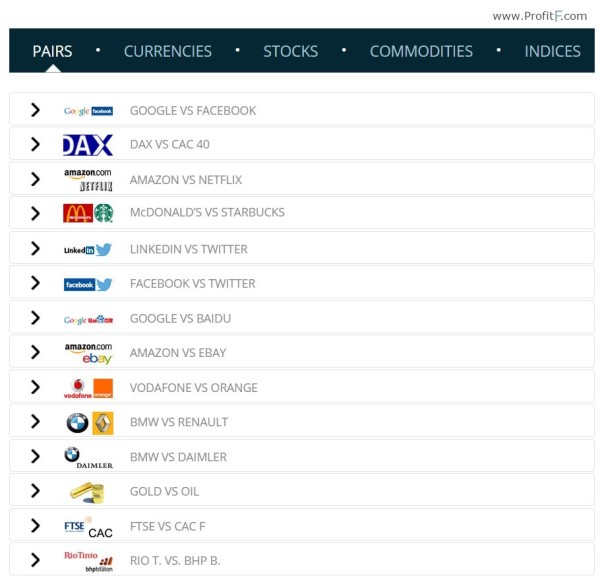Open the INDICES tab
The height and width of the screenshot is (582, 600).
(552, 51)
